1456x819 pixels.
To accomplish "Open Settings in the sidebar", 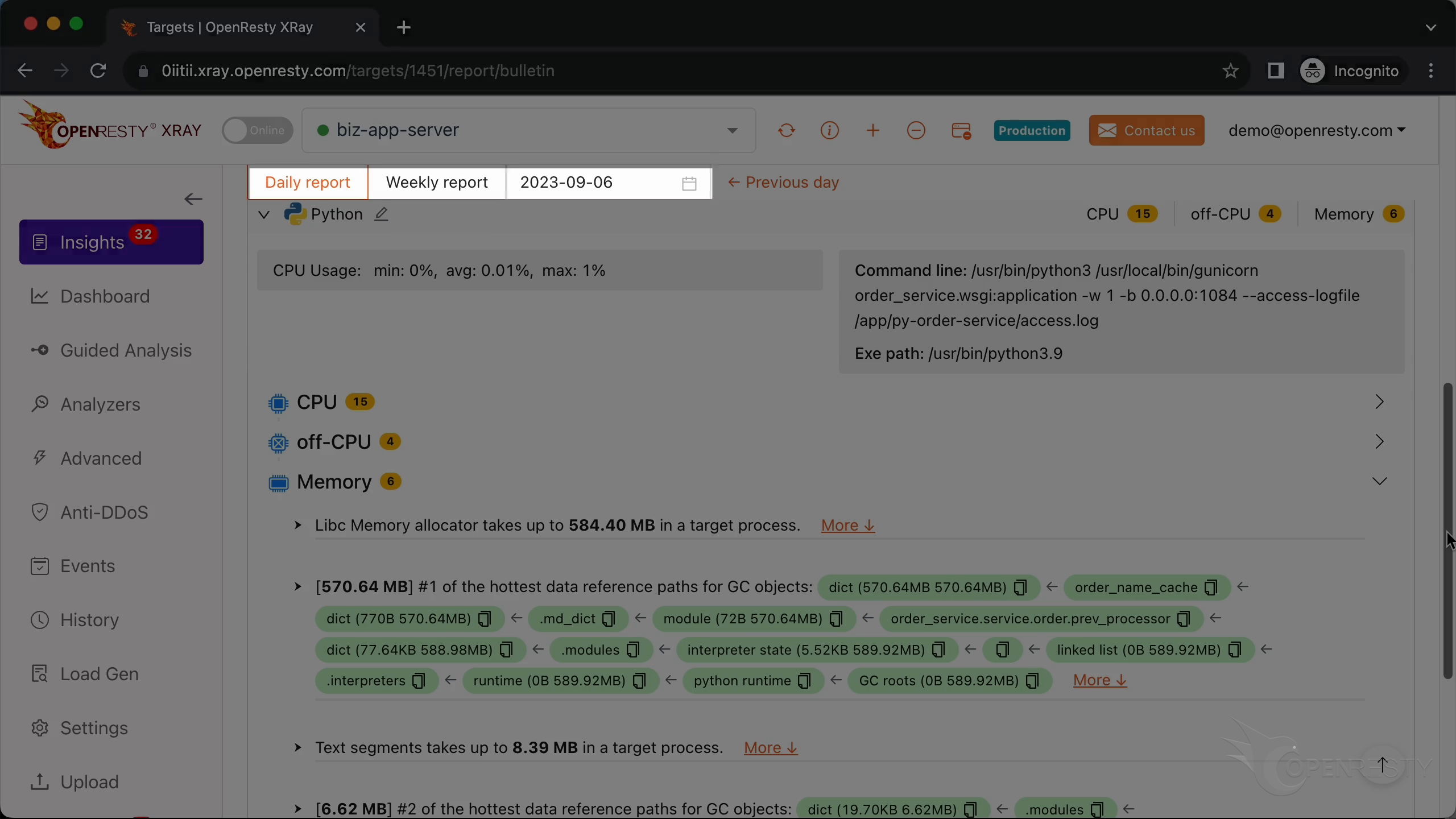I will pyautogui.click(x=80, y=728).
